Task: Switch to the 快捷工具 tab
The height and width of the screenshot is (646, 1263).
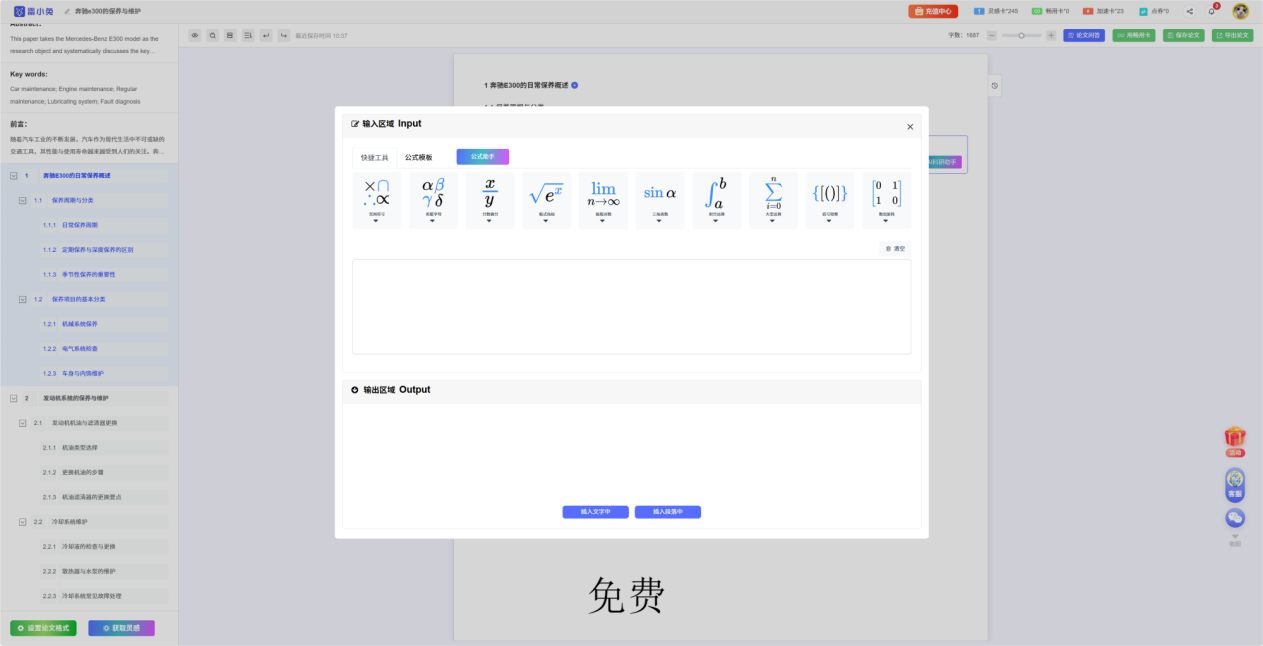Action: pyautogui.click(x=375, y=157)
